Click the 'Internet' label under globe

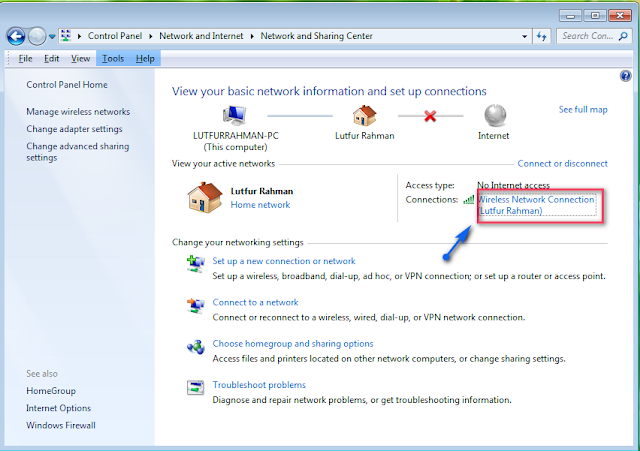(x=493, y=136)
